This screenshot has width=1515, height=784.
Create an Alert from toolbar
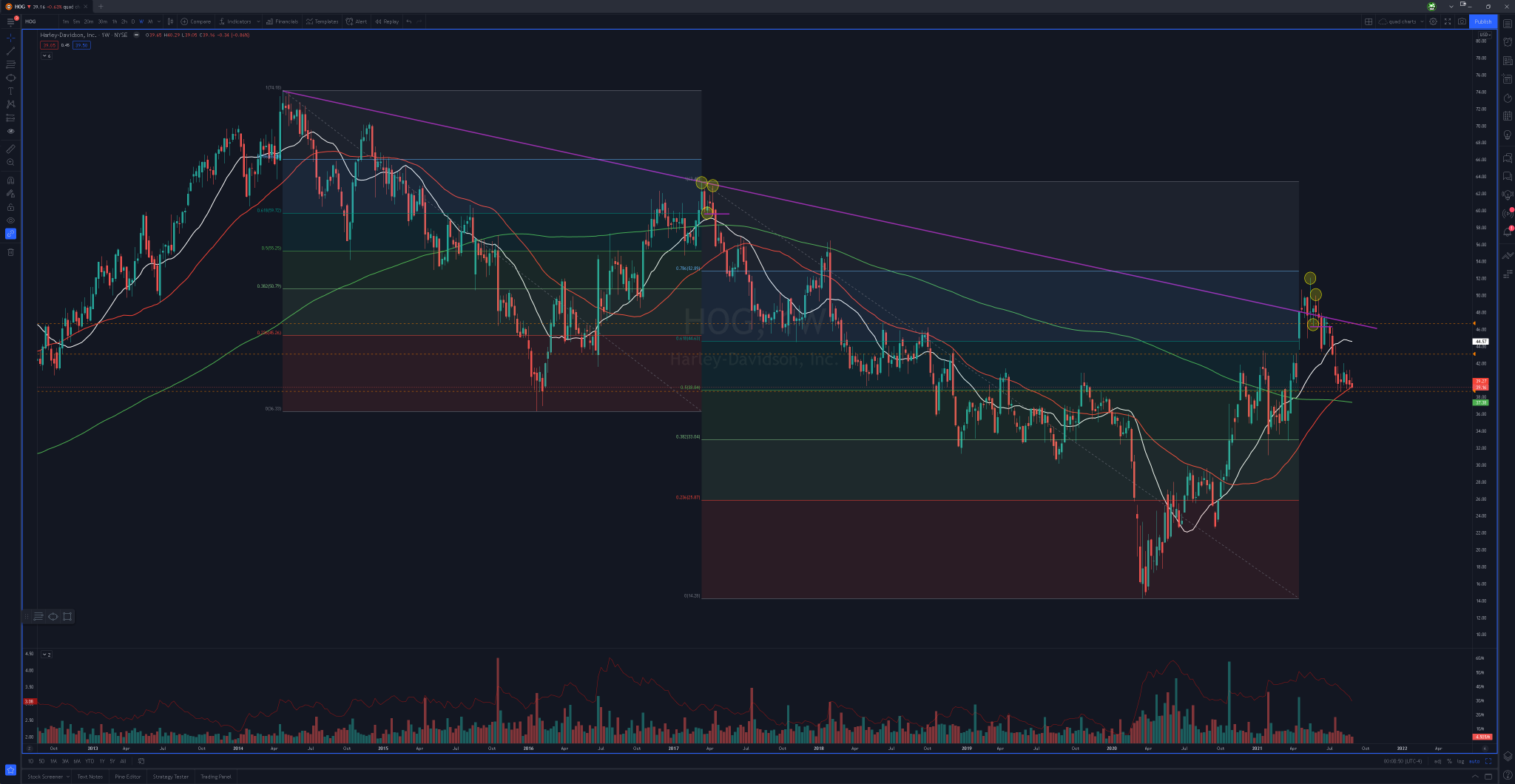tap(357, 21)
